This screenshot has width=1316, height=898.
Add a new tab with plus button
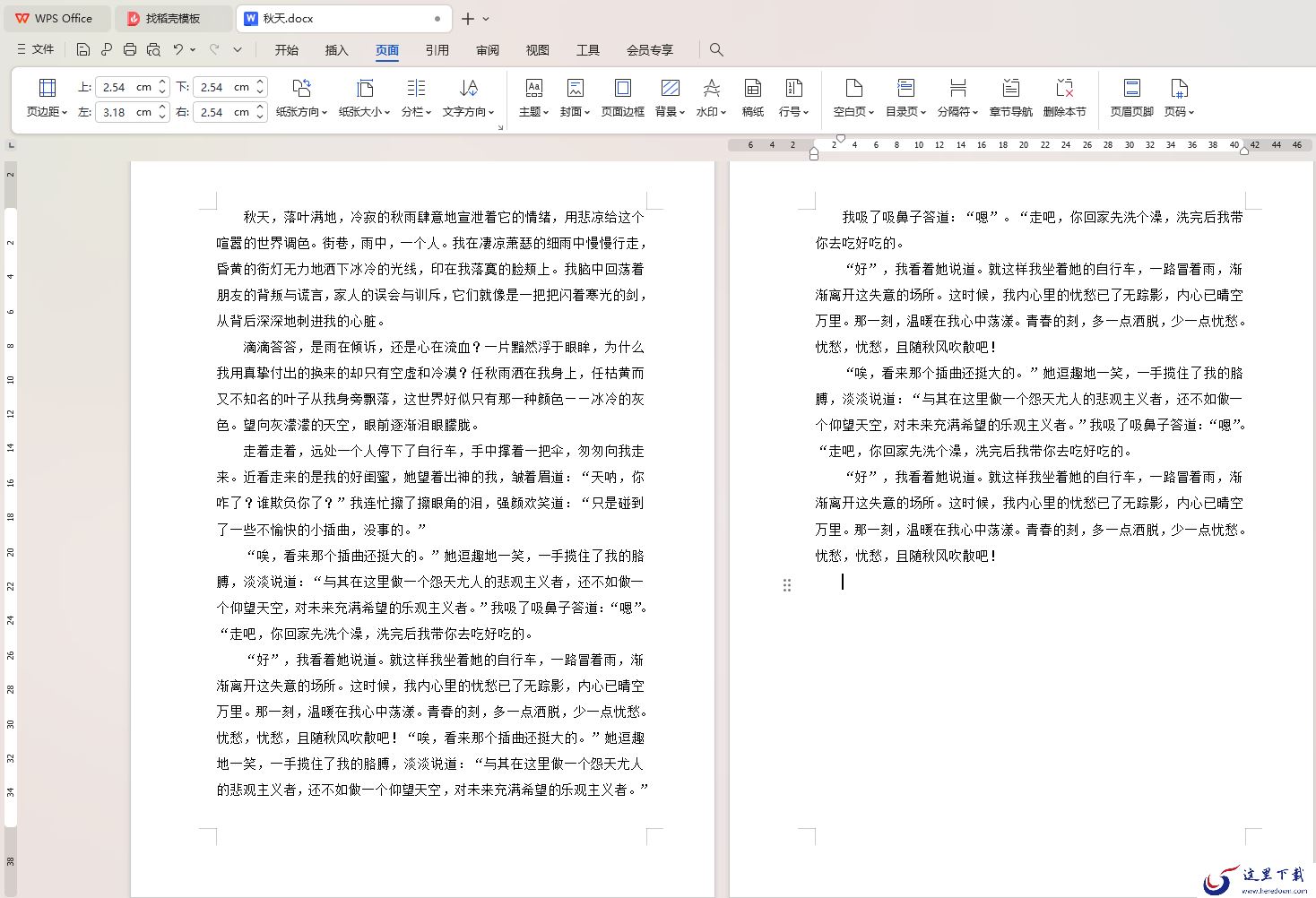[467, 18]
